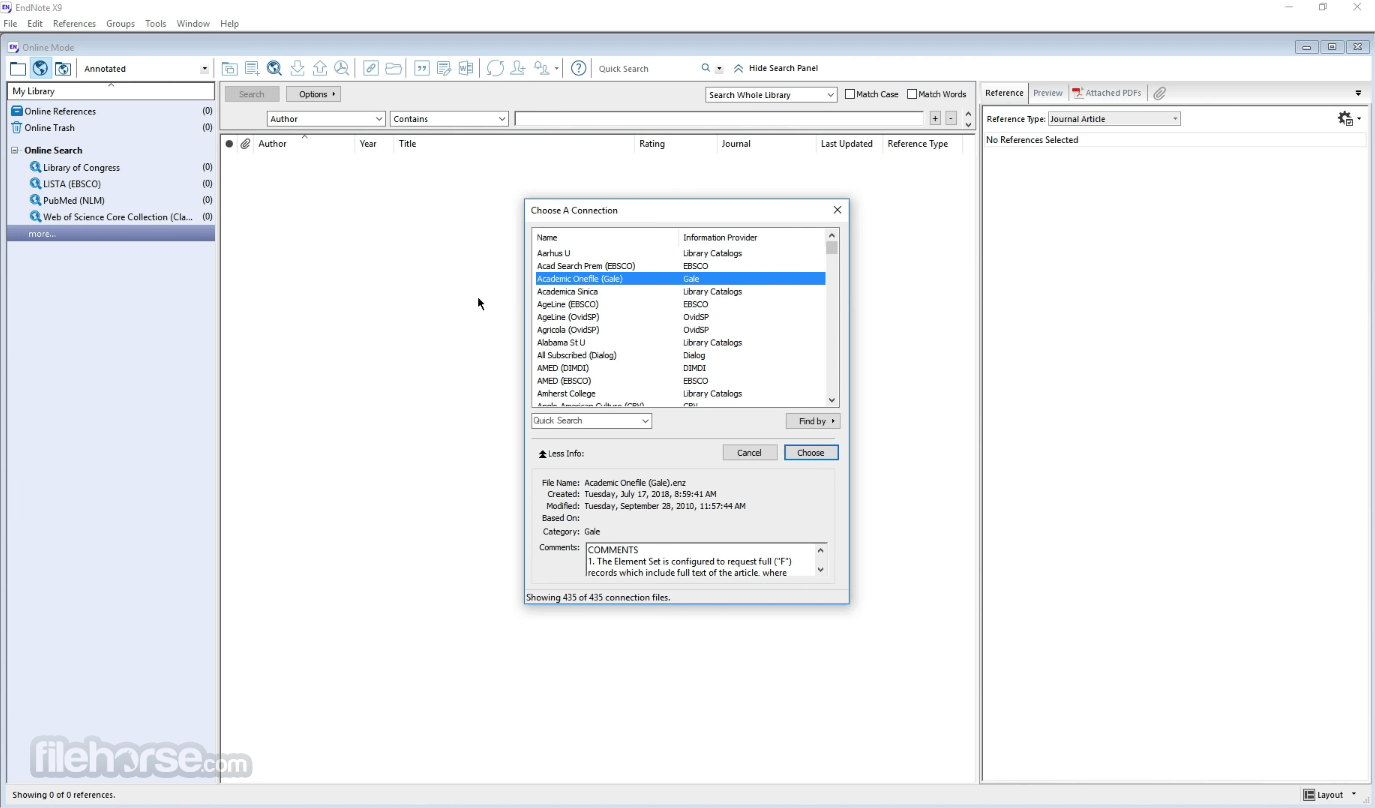1375x808 pixels.
Task: Click the Quick Search magnifier icon
Action: tap(706, 69)
